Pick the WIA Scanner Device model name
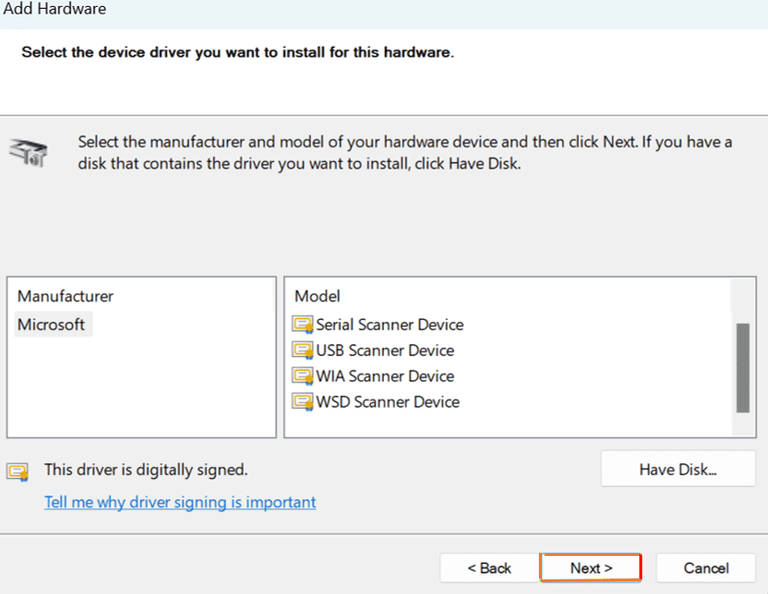 [x=385, y=376]
